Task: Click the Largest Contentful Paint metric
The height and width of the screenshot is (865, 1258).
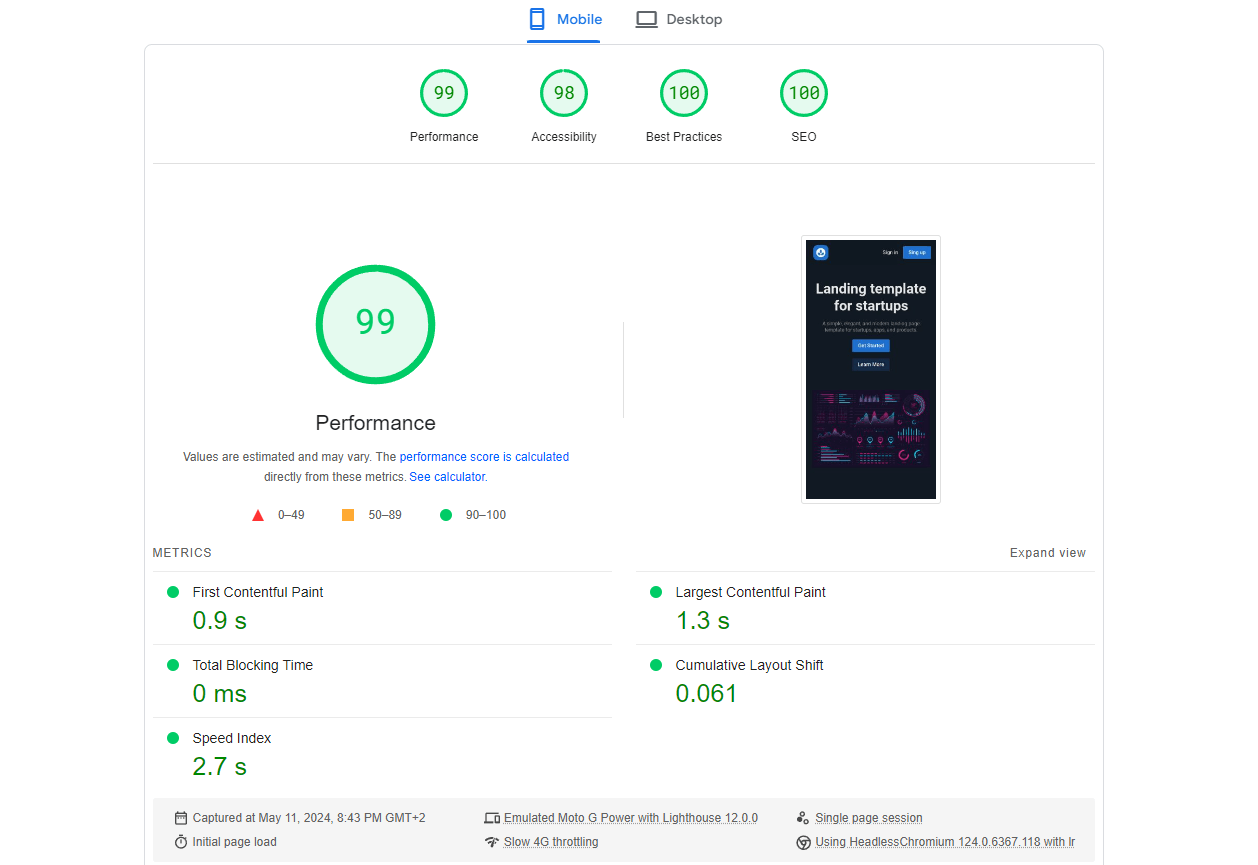Action: click(x=750, y=592)
